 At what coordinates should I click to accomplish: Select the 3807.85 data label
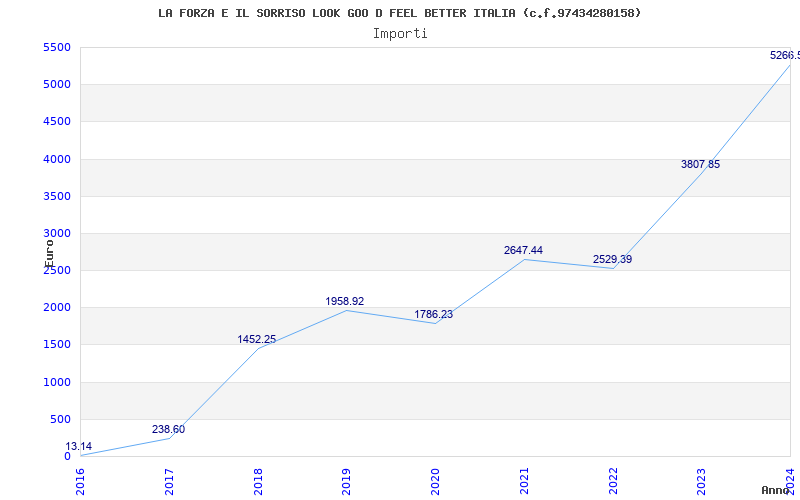(701, 164)
